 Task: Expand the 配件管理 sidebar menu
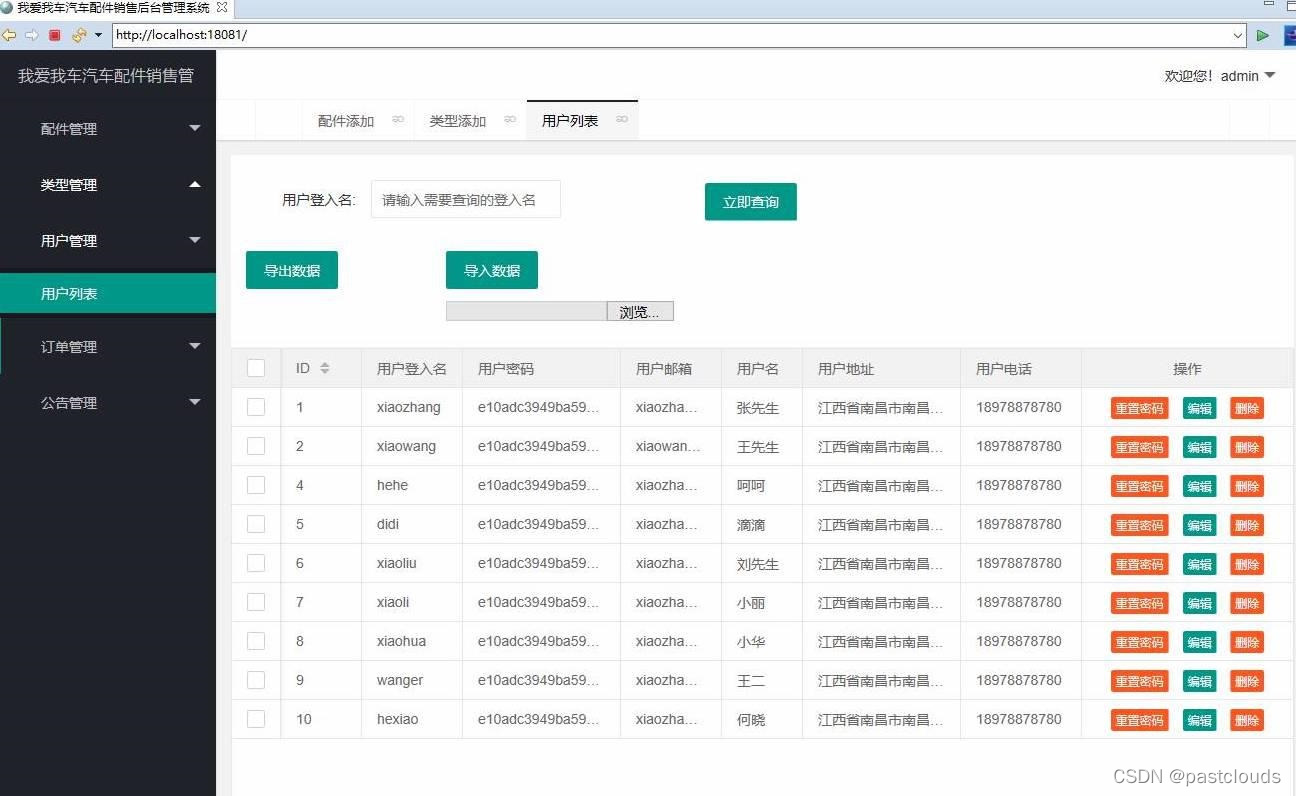[108, 128]
